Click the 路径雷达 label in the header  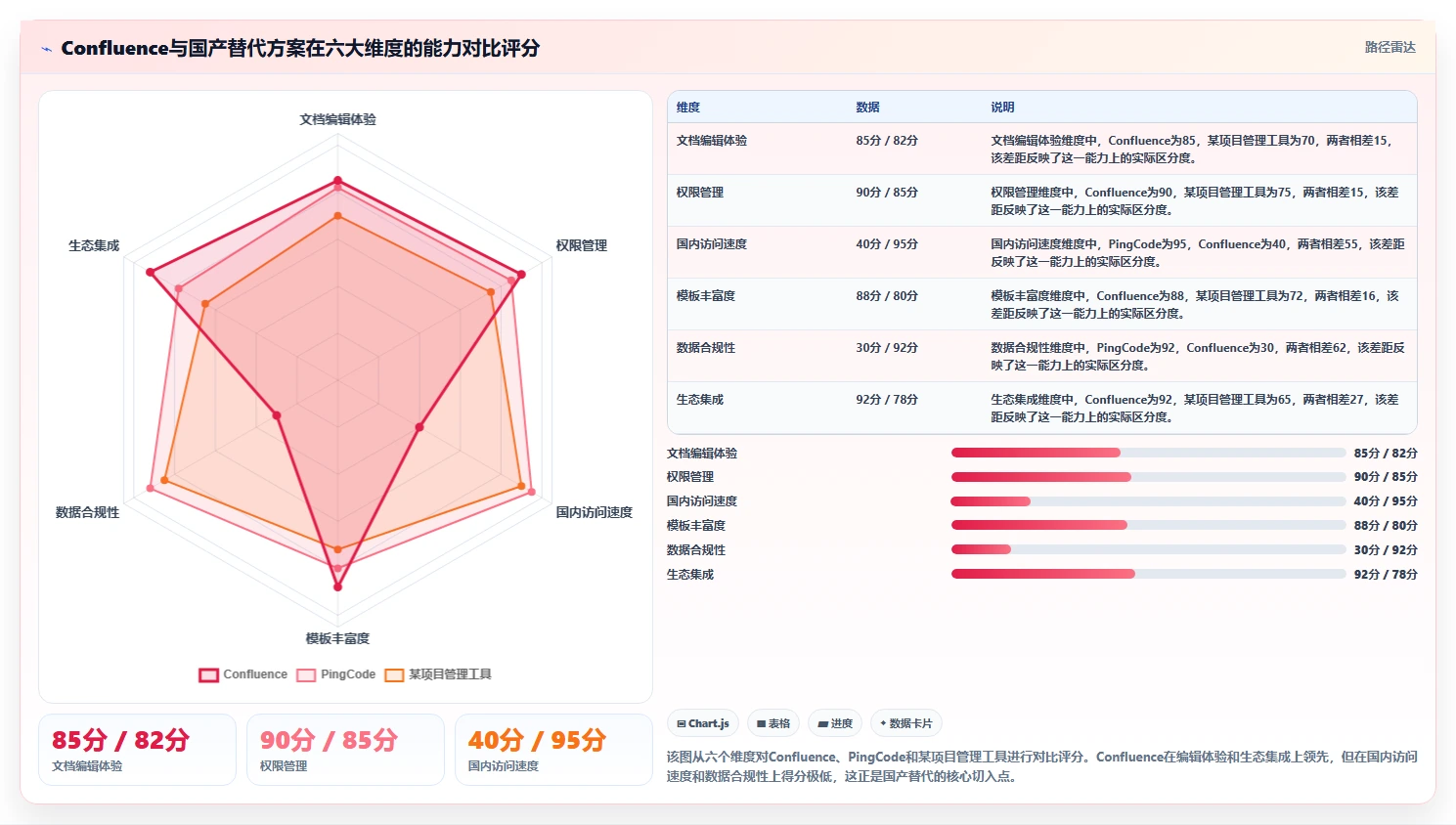[1390, 47]
